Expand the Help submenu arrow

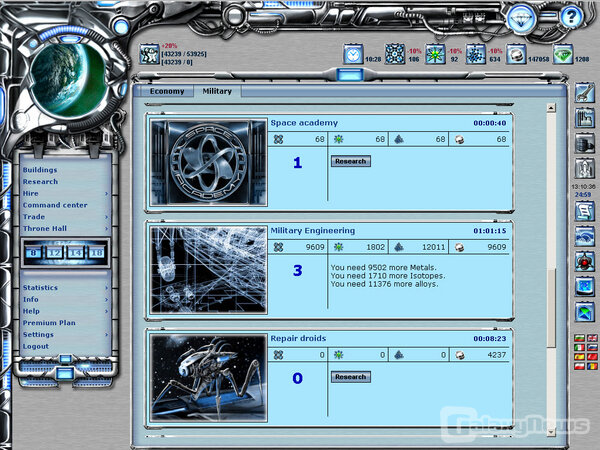(x=107, y=311)
